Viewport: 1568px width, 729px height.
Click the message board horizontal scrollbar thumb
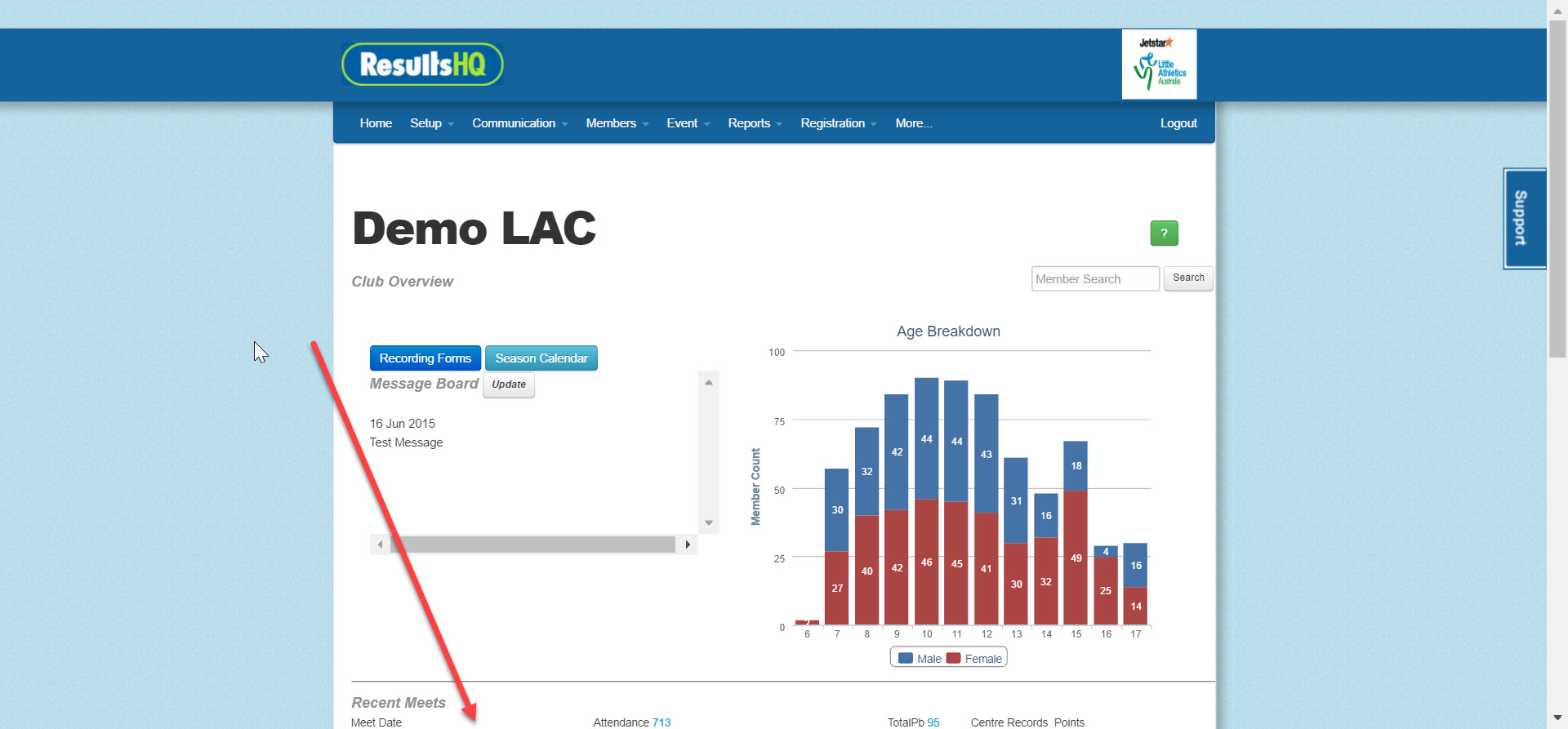coord(532,545)
